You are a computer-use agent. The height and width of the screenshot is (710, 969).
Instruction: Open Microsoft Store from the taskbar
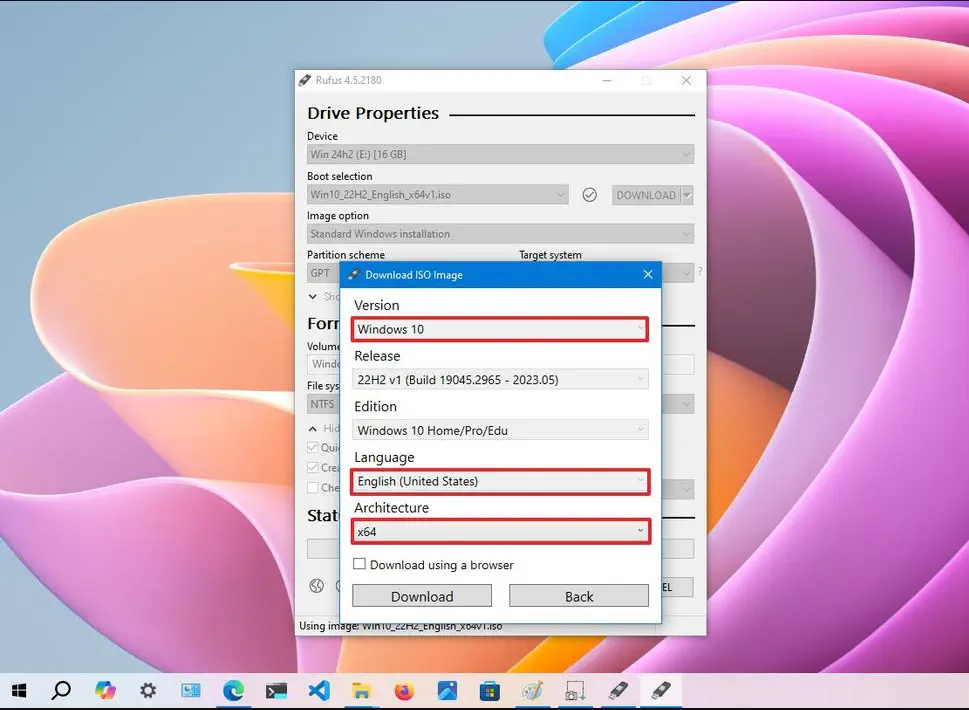(489, 690)
